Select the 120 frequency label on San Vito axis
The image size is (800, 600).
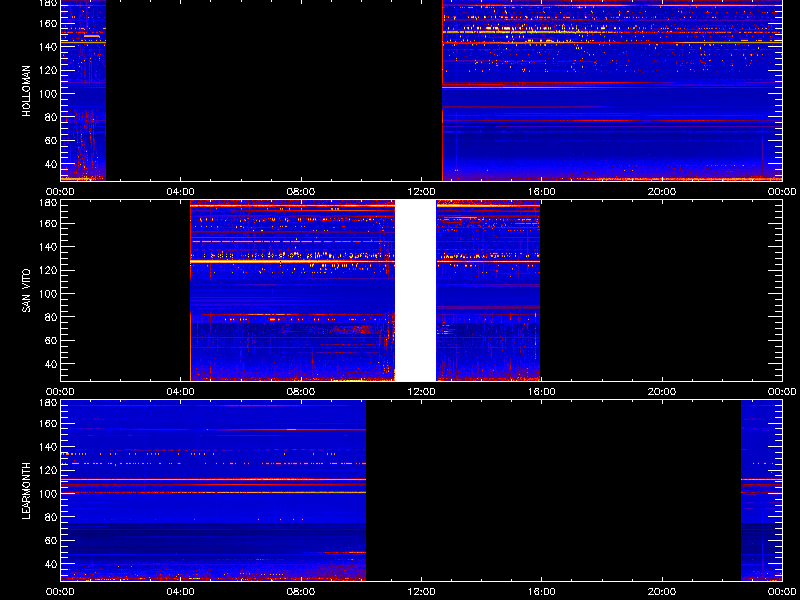click(48, 270)
